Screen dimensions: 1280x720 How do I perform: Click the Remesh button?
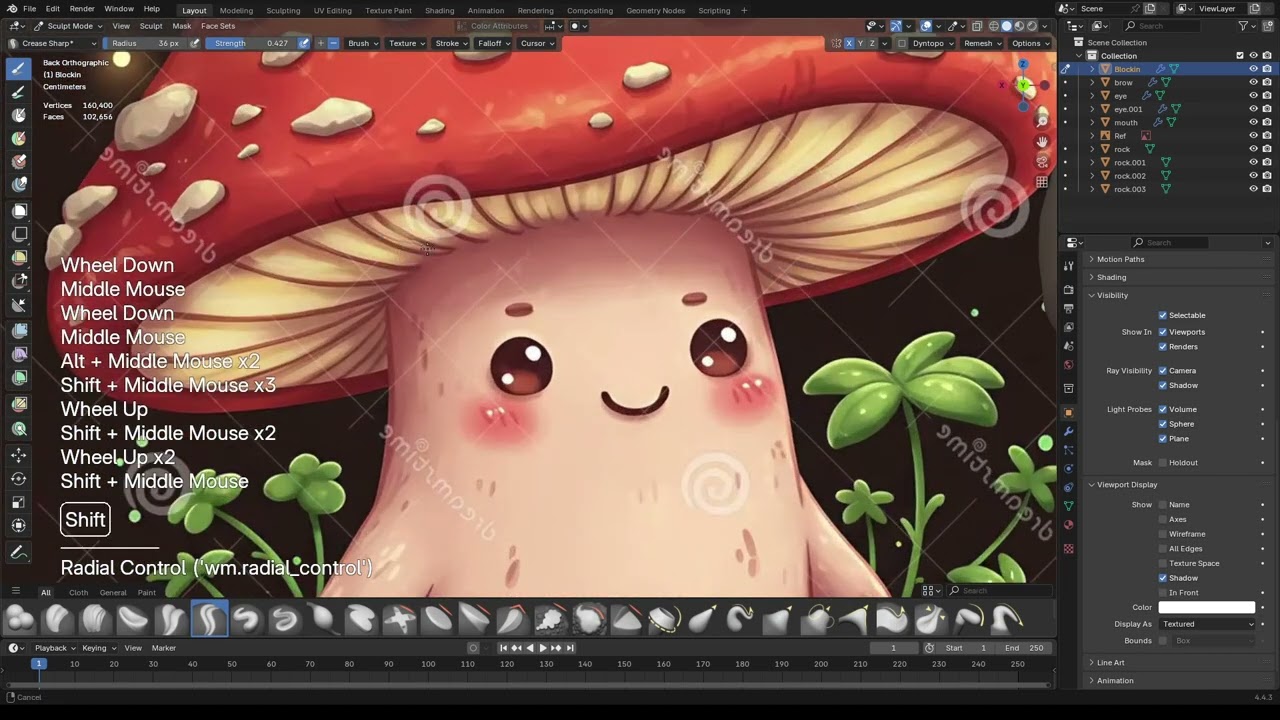pyautogui.click(x=982, y=44)
